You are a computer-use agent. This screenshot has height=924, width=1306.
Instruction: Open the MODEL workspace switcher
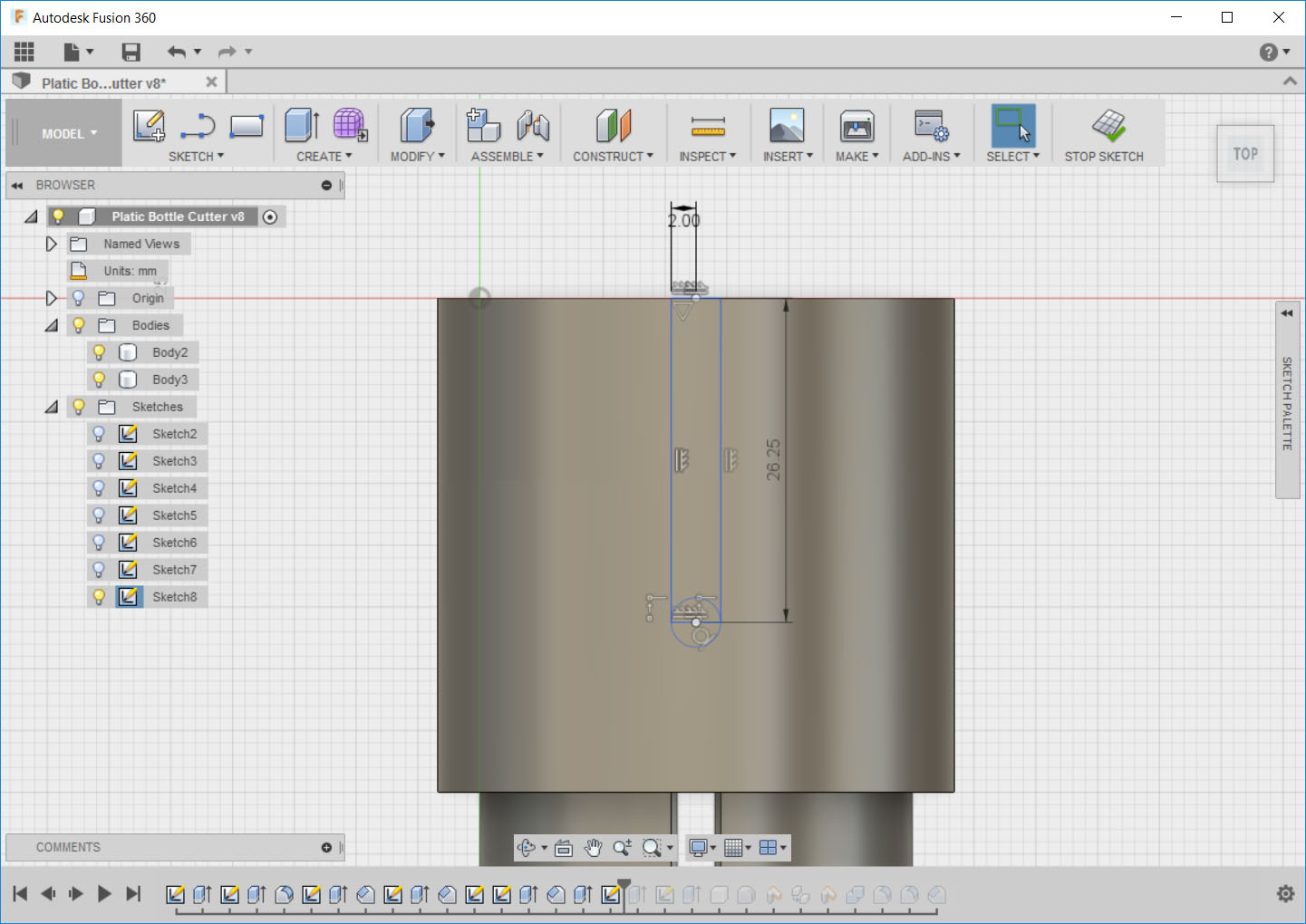pyautogui.click(x=63, y=132)
